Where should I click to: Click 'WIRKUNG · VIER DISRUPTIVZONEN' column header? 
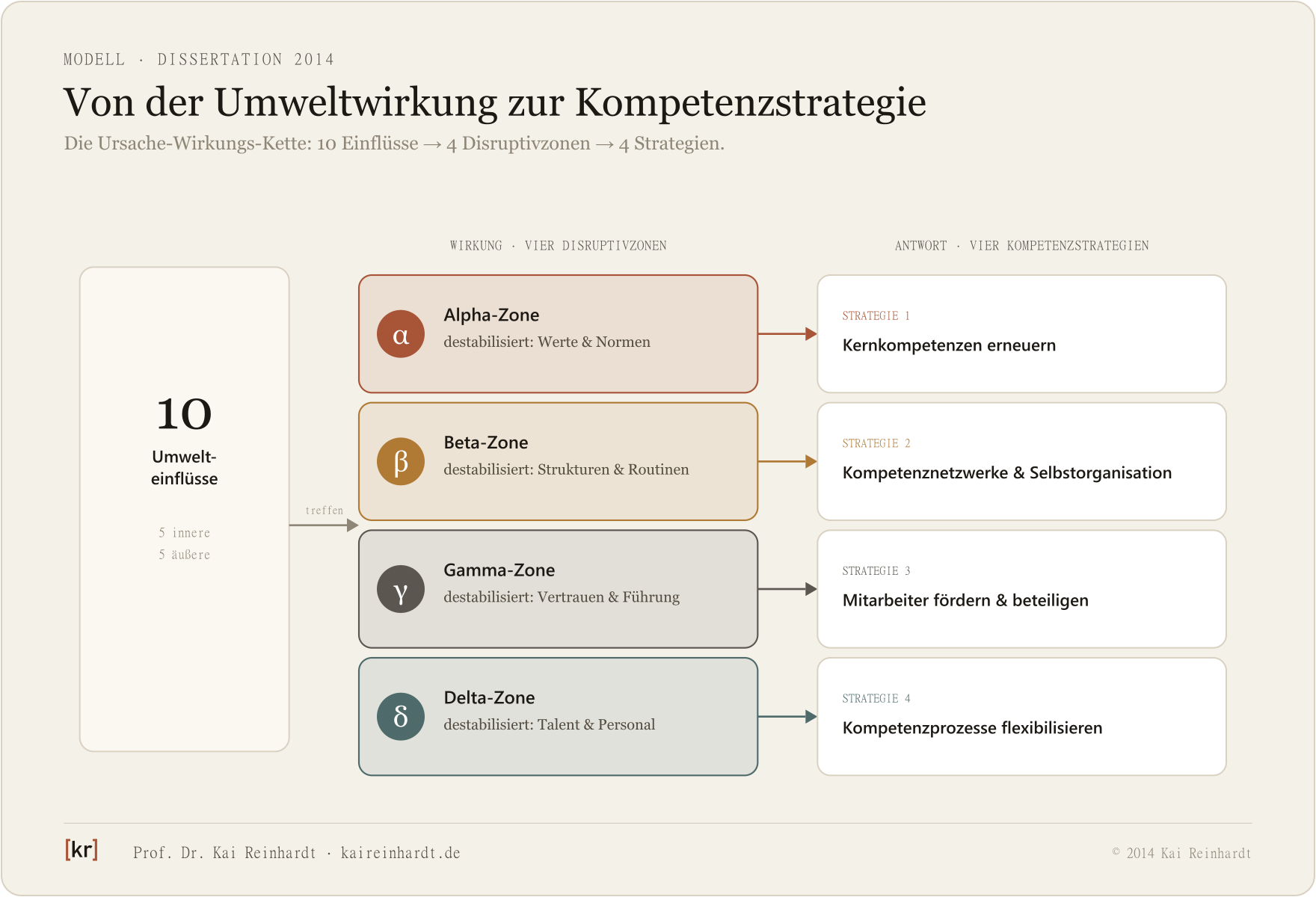[558, 246]
